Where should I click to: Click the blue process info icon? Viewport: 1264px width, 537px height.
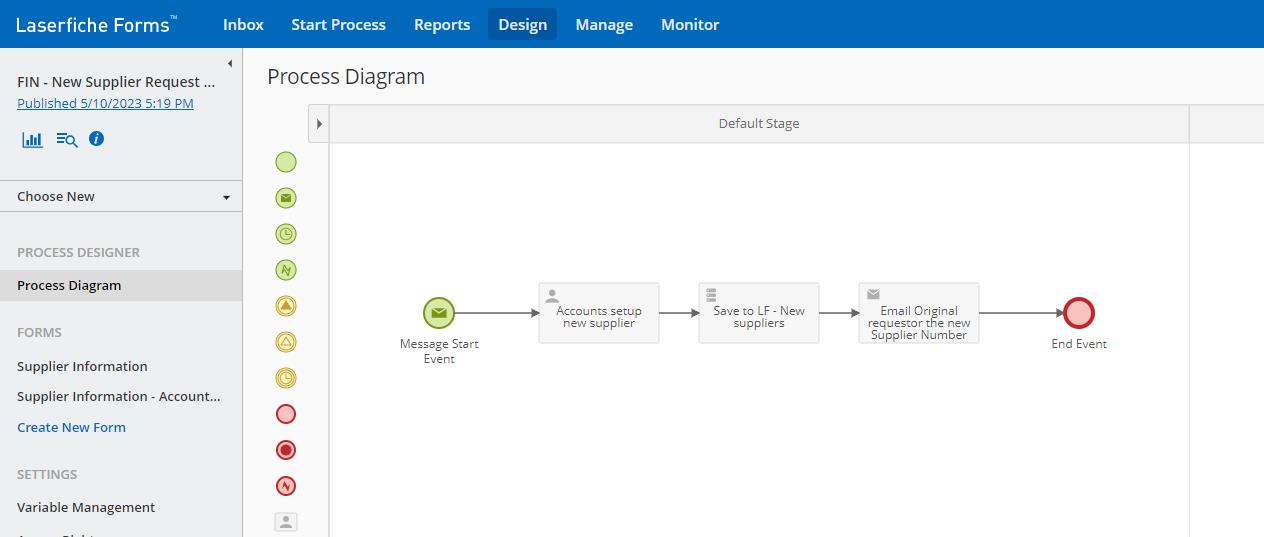tap(96, 139)
